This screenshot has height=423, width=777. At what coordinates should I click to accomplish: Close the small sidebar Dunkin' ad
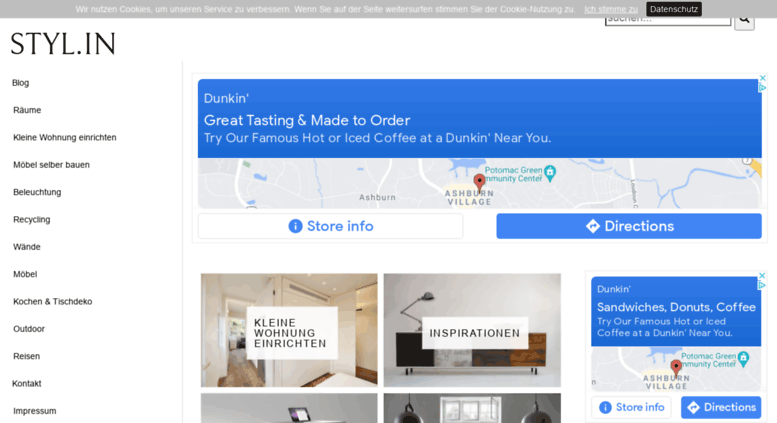point(762,275)
